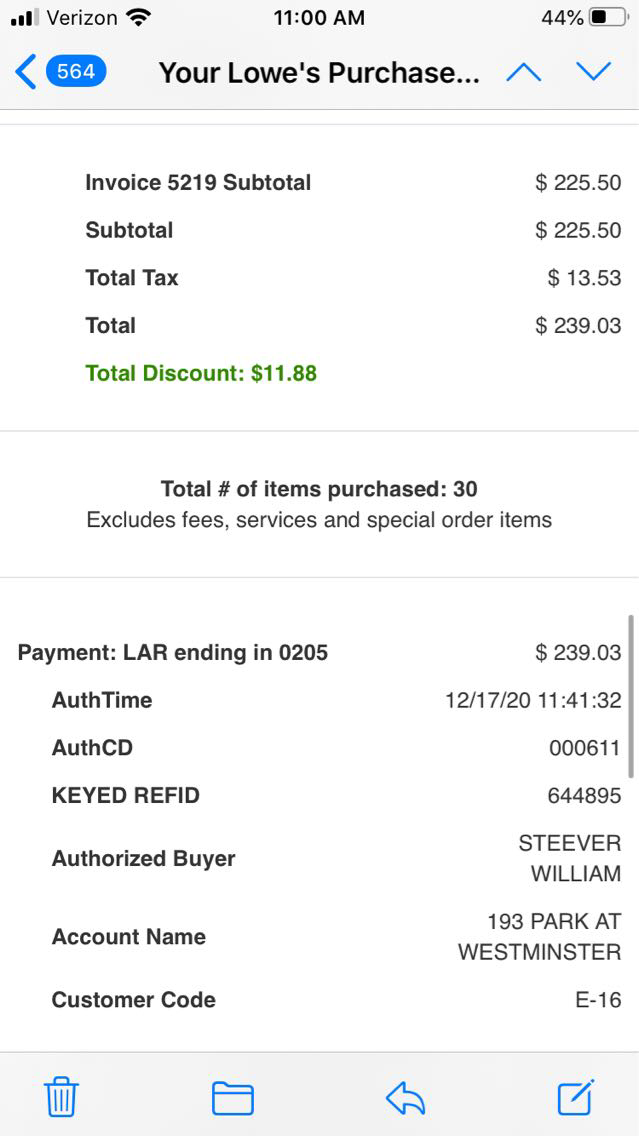Go back using the blue back chevron
Image resolution: width=639 pixels, height=1136 pixels.
[x=26, y=72]
